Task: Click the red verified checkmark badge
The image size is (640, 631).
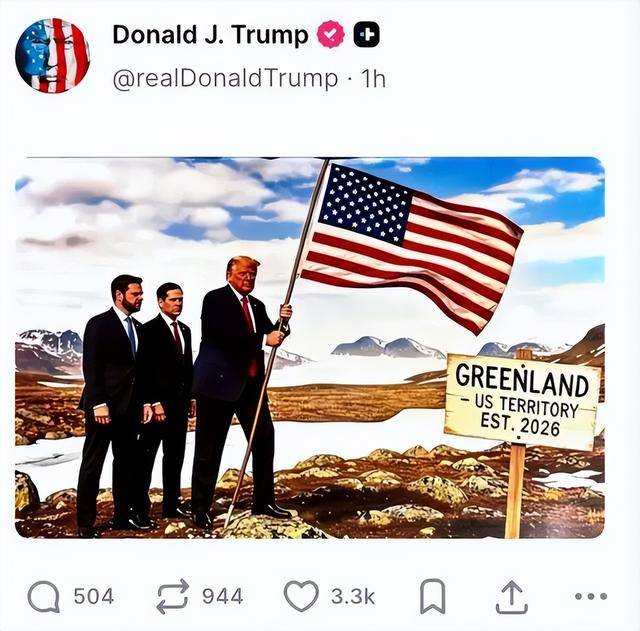Action: [x=331, y=34]
